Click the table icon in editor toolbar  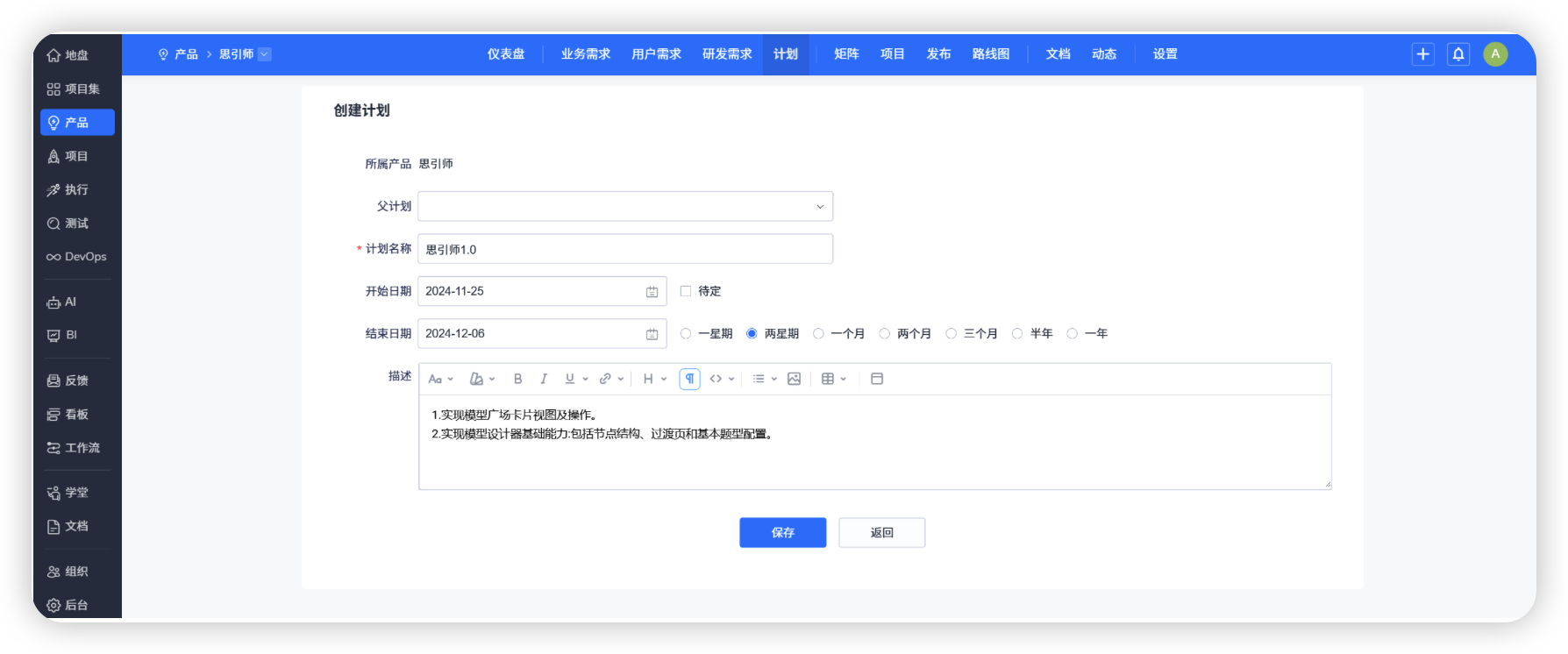click(x=828, y=379)
